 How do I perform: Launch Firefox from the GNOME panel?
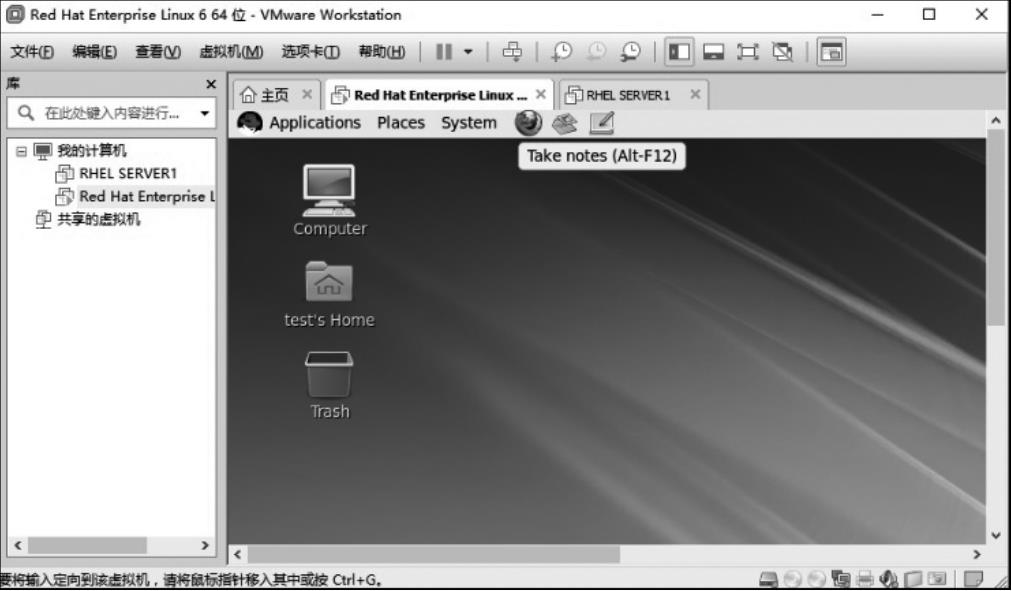pos(528,123)
